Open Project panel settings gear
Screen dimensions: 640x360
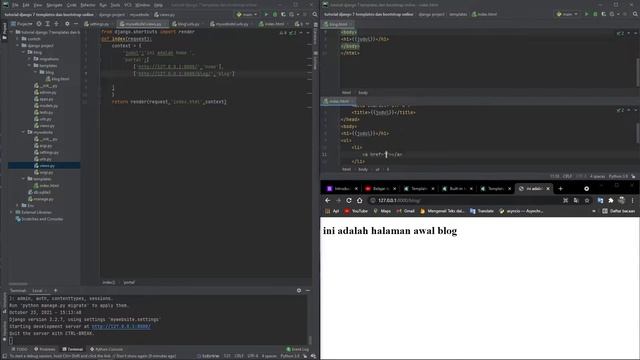(67, 24)
